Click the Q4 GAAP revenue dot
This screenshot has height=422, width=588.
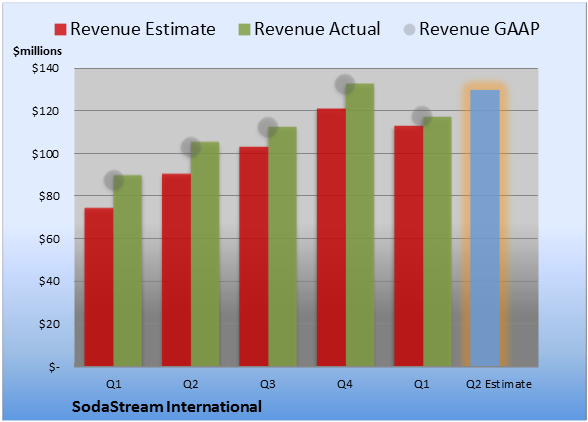(345, 84)
